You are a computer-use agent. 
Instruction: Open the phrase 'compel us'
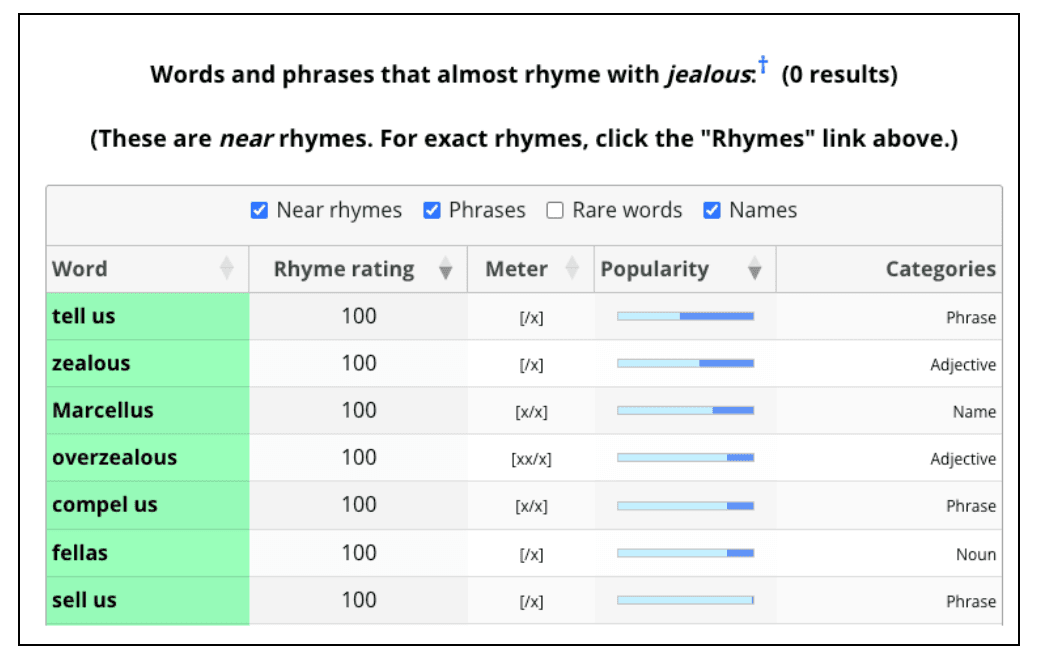(x=105, y=504)
